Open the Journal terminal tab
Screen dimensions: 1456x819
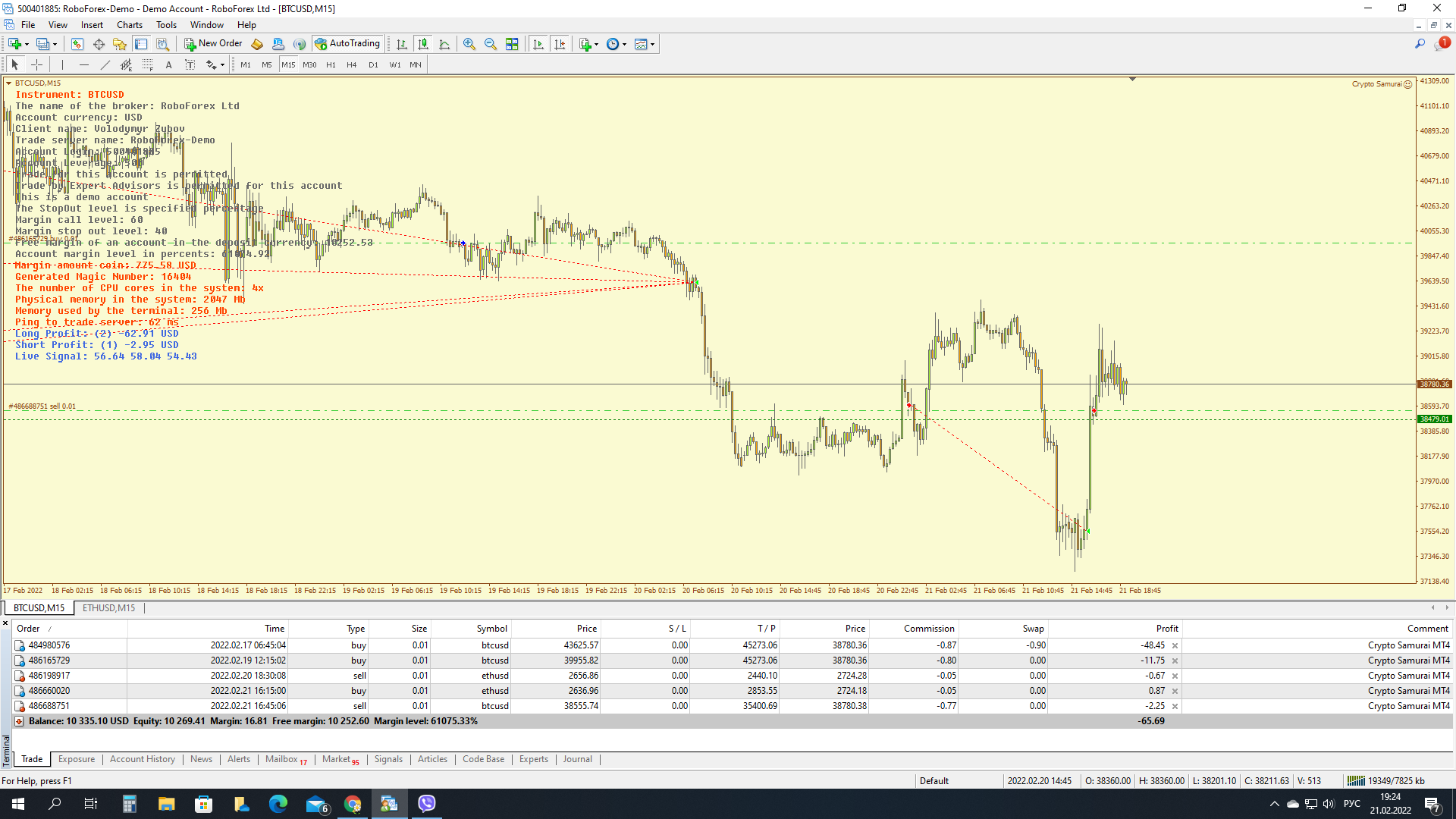click(578, 759)
